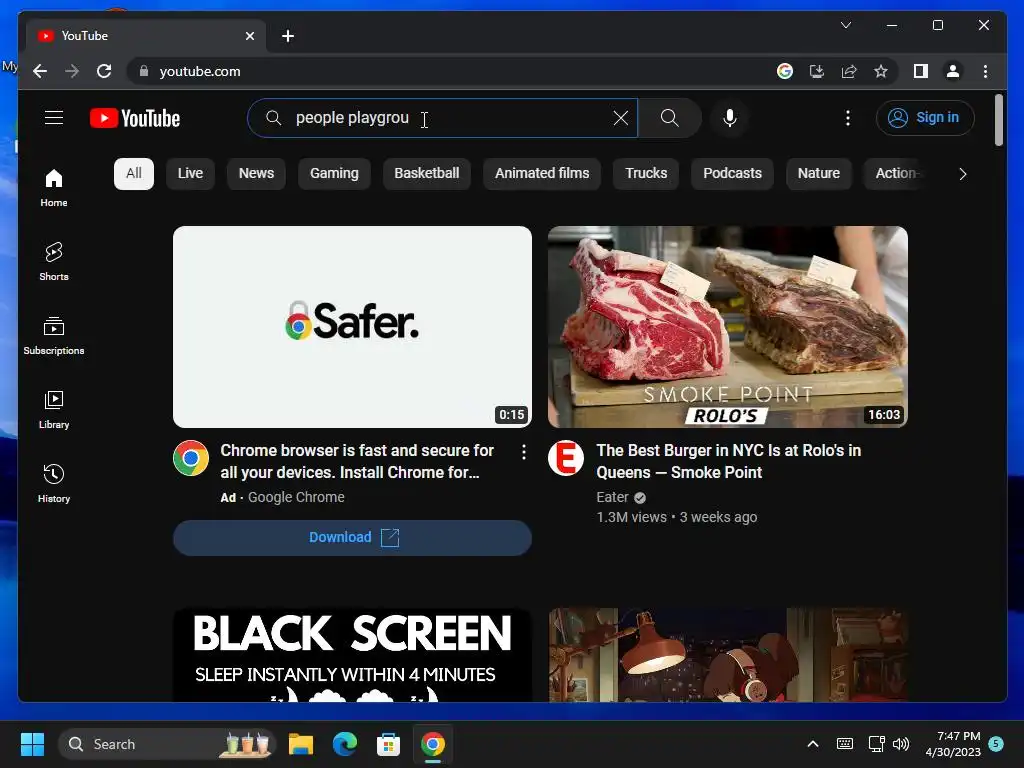Show hidden tray icons chevron

coord(813,744)
